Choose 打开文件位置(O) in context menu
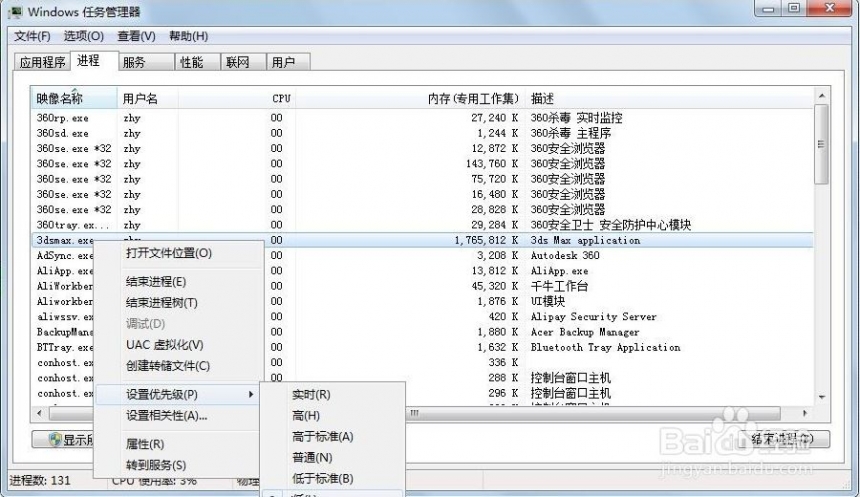The width and height of the screenshot is (860, 497). point(168,253)
